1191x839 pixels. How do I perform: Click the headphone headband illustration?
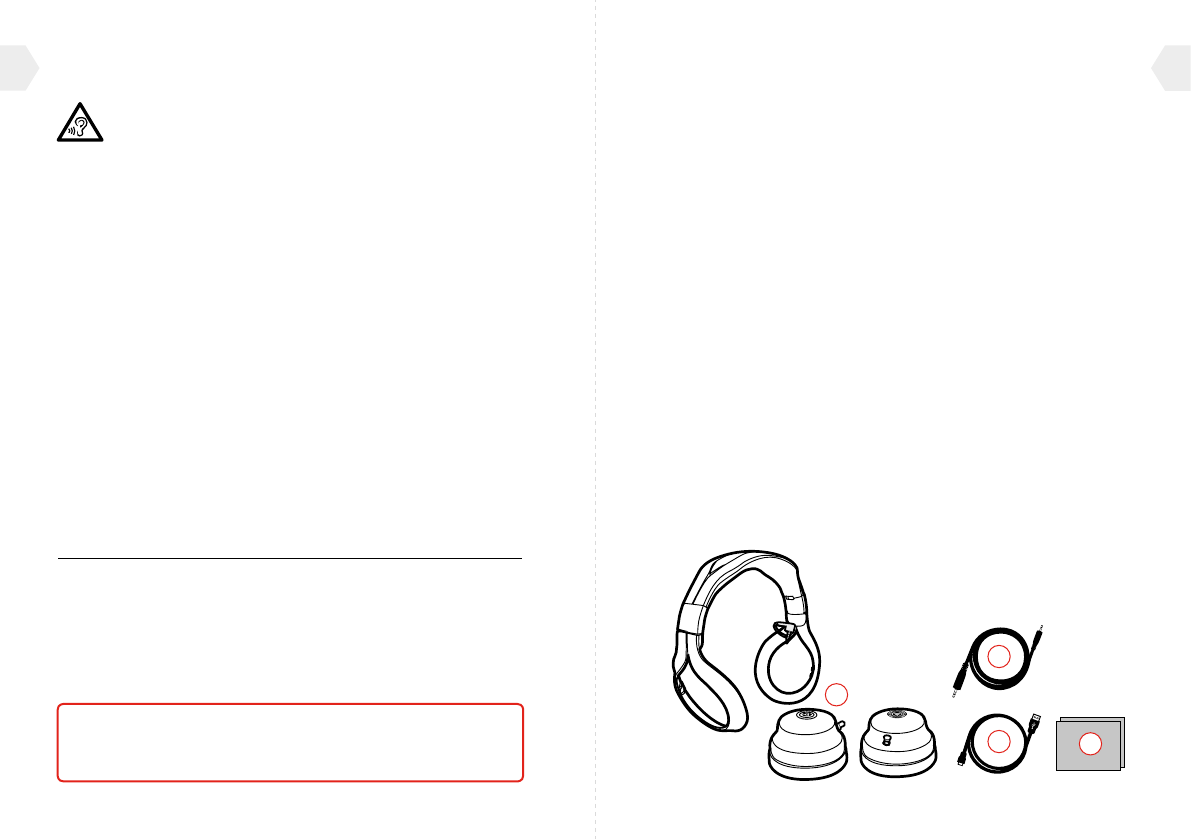pyautogui.click(x=745, y=639)
